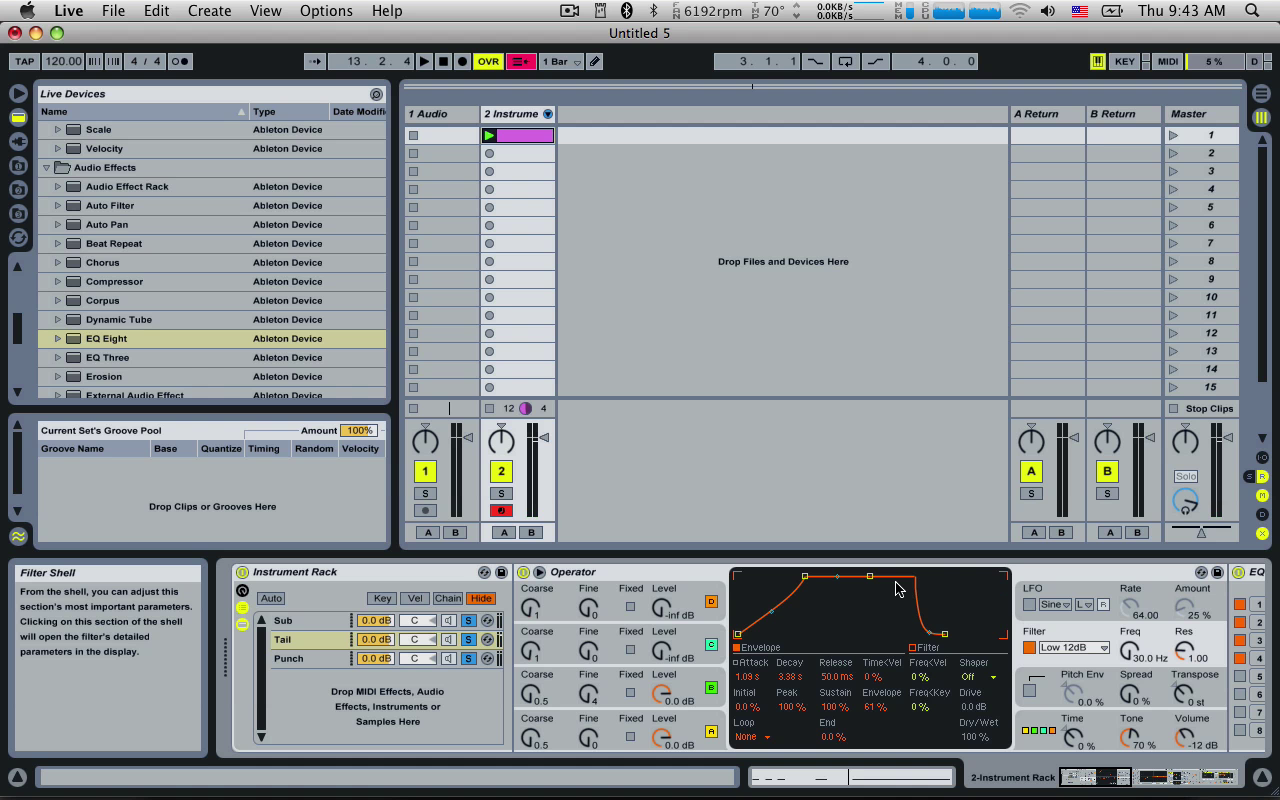Collapse the Audio Effects folder
Image resolution: width=1280 pixels, height=800 pixels.
point(46,167)
